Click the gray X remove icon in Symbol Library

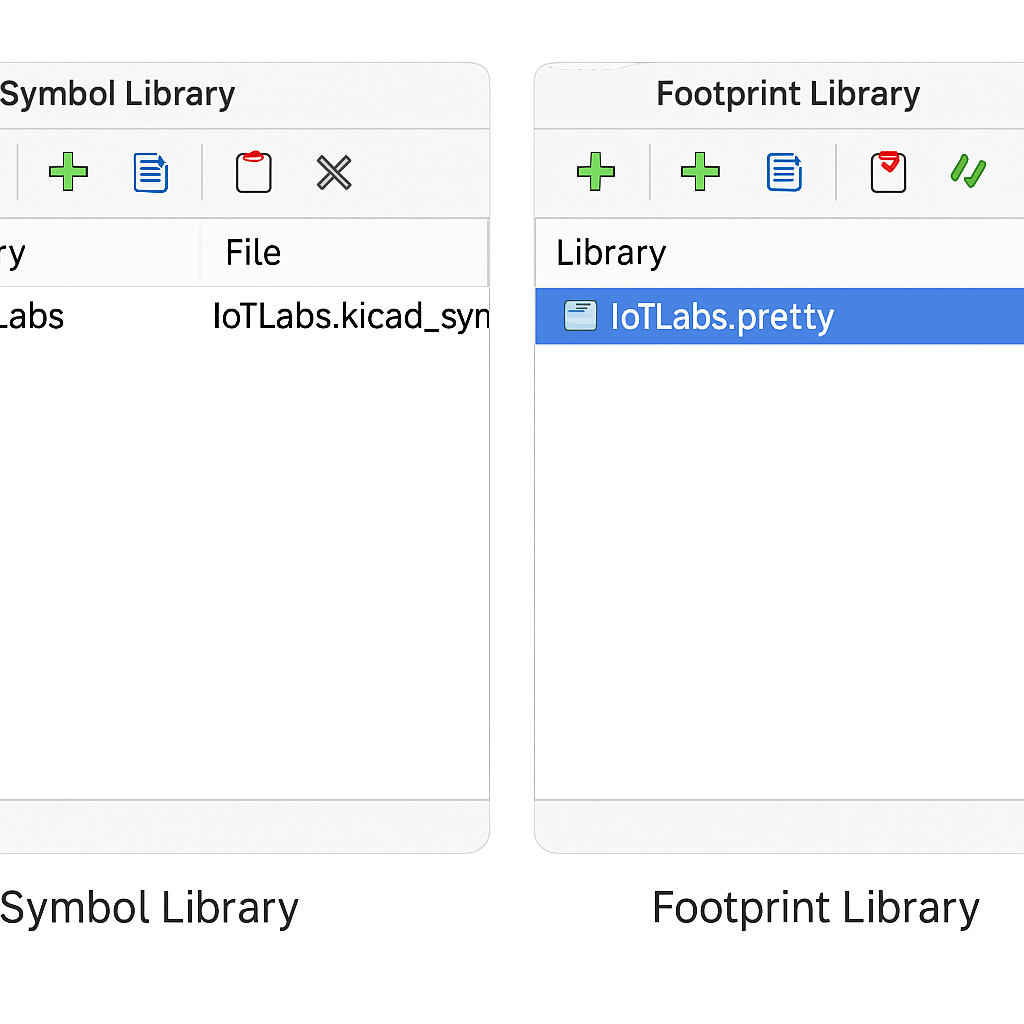click(334, 173)
